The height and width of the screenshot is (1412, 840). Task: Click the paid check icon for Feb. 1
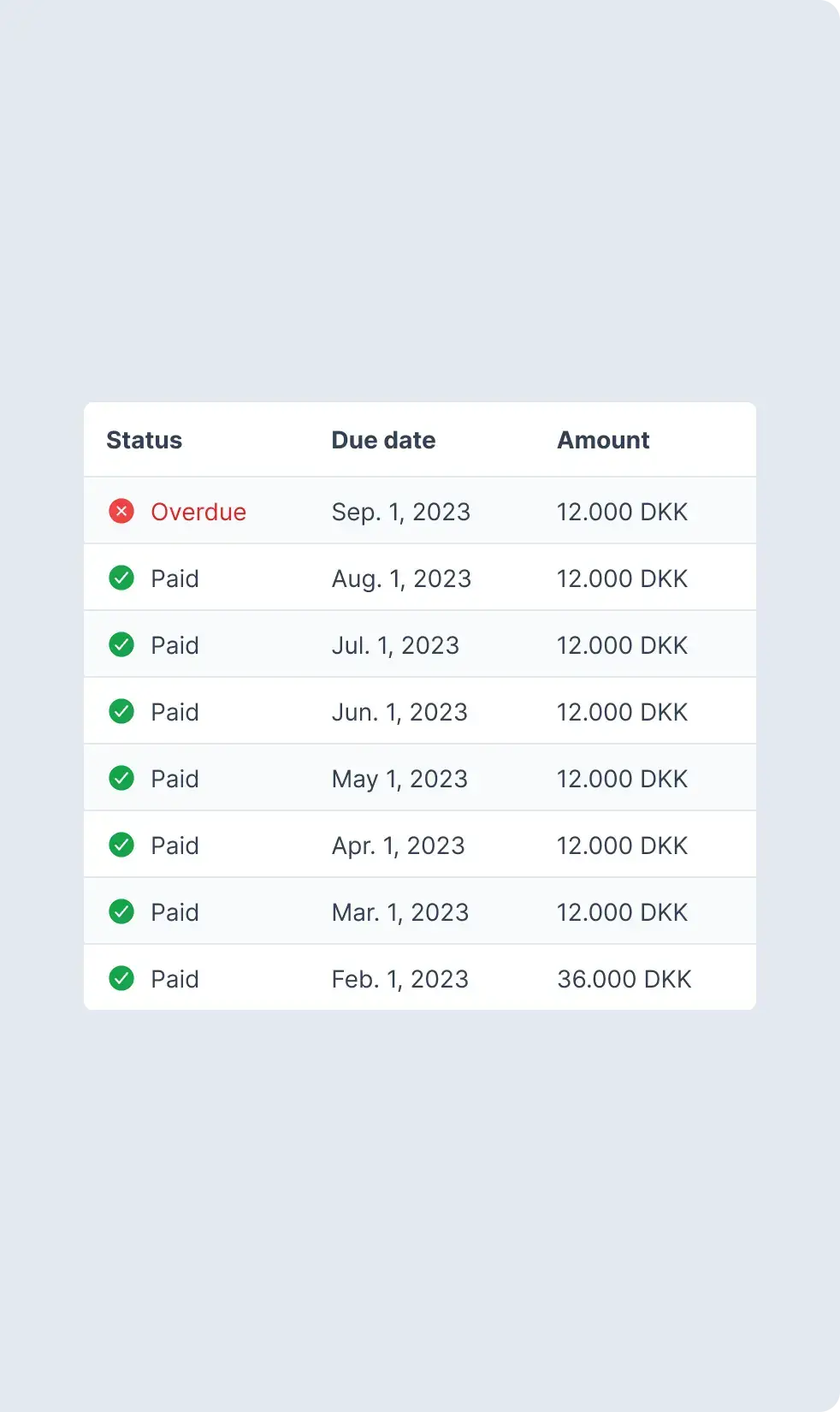pos(121,979)
